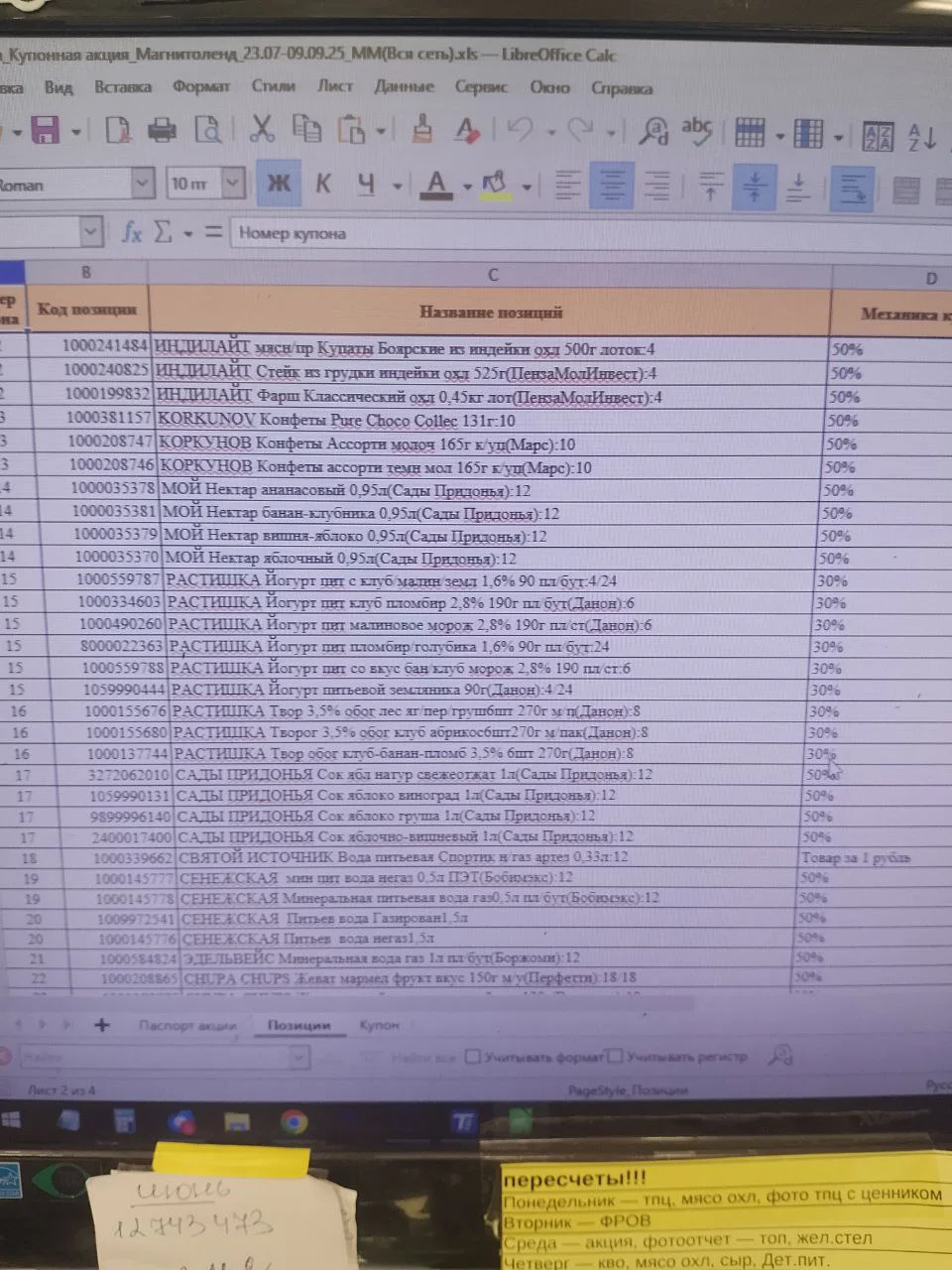Align cell content to top
This screenshot has height=1270, width=952.
[711, 187]
